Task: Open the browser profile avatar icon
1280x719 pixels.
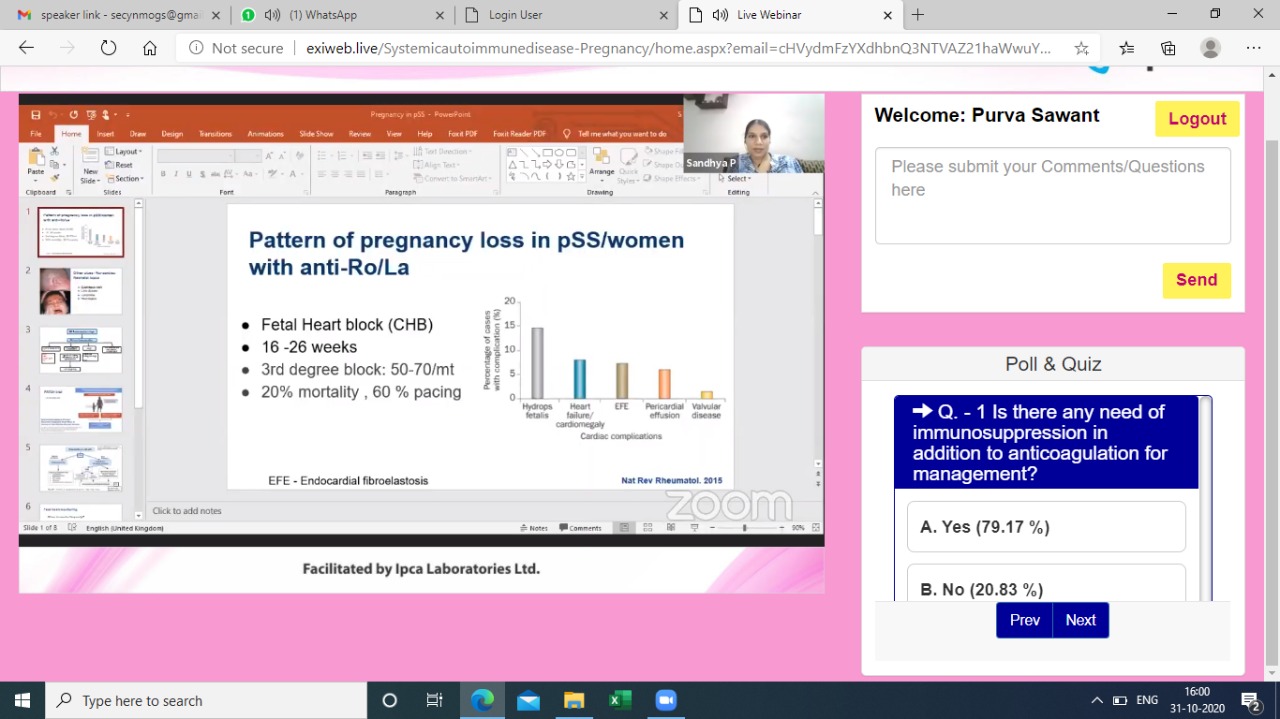Action: click(x=1210, y=48)
